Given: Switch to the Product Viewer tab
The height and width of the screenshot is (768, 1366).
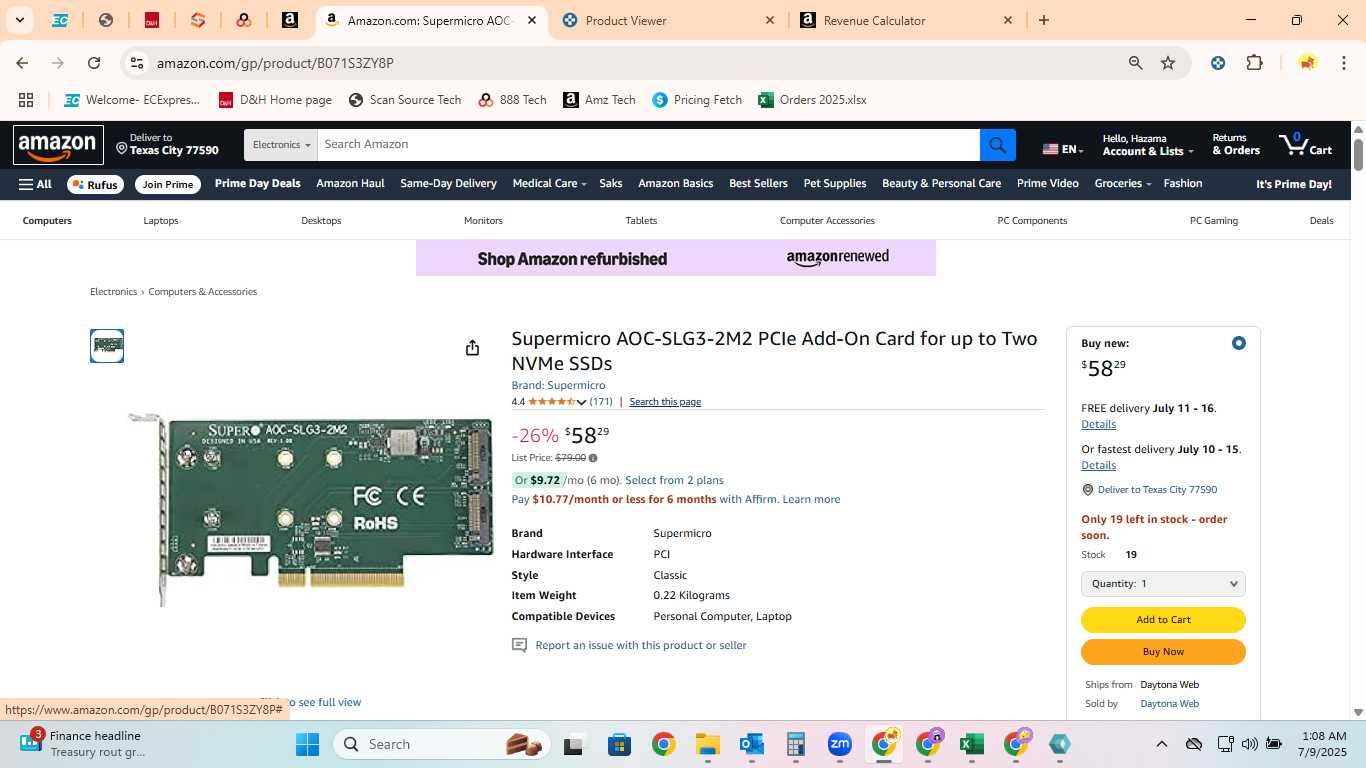Looking at the screenshot, I should [x=668, y=20].
